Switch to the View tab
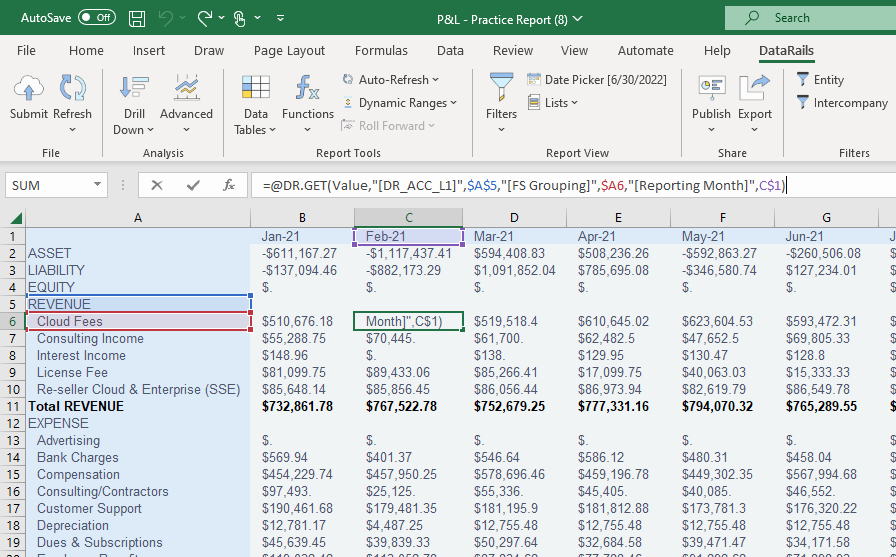The width and height of the screenshot is (896, 557). (x=574, y=50)
